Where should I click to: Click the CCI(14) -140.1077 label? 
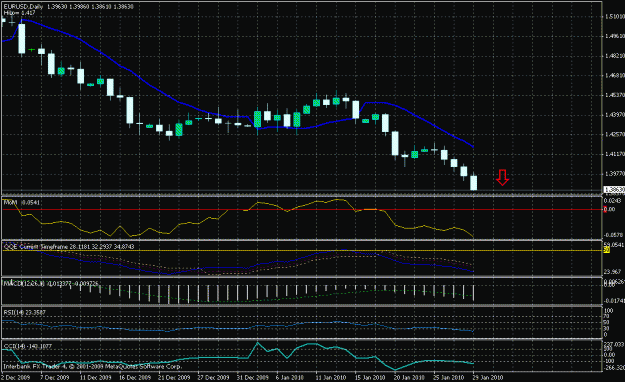(x=28, y=346)
